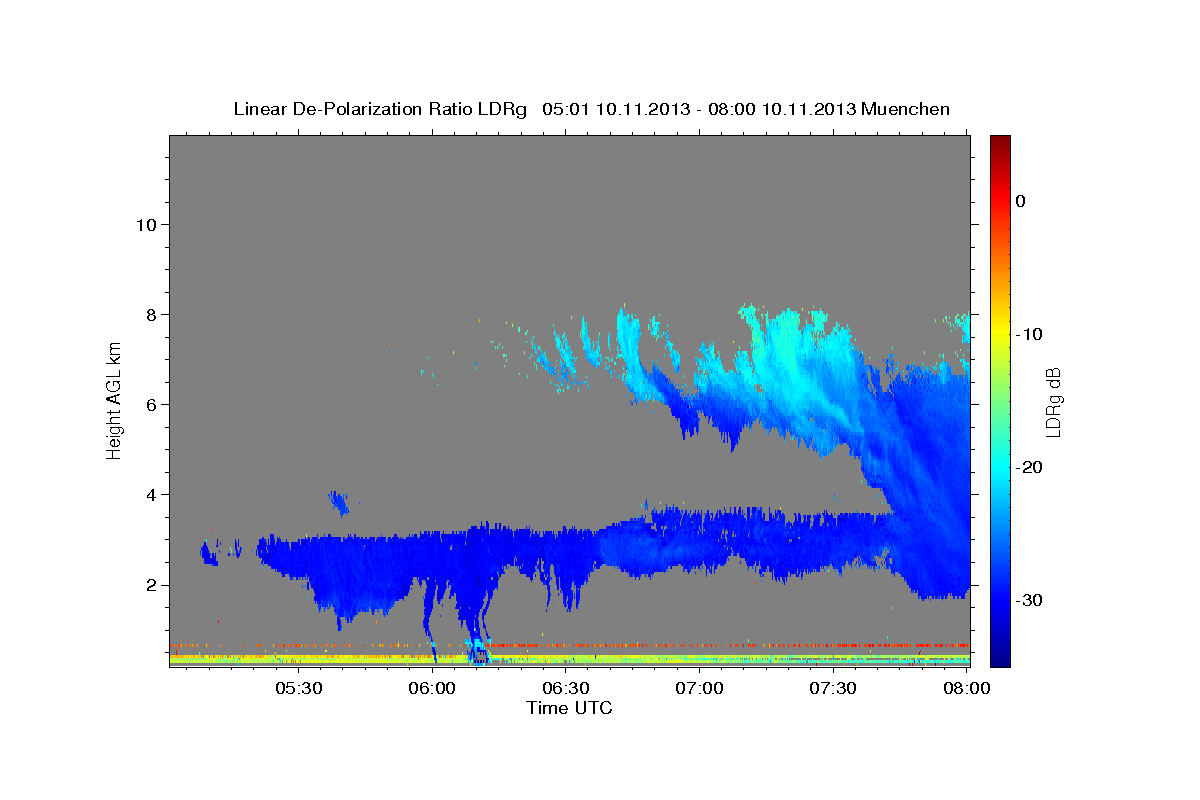Viewport: 1200px width, 800px height.
Task: Click the colorbar value label -10
Action: point(1029,334)
